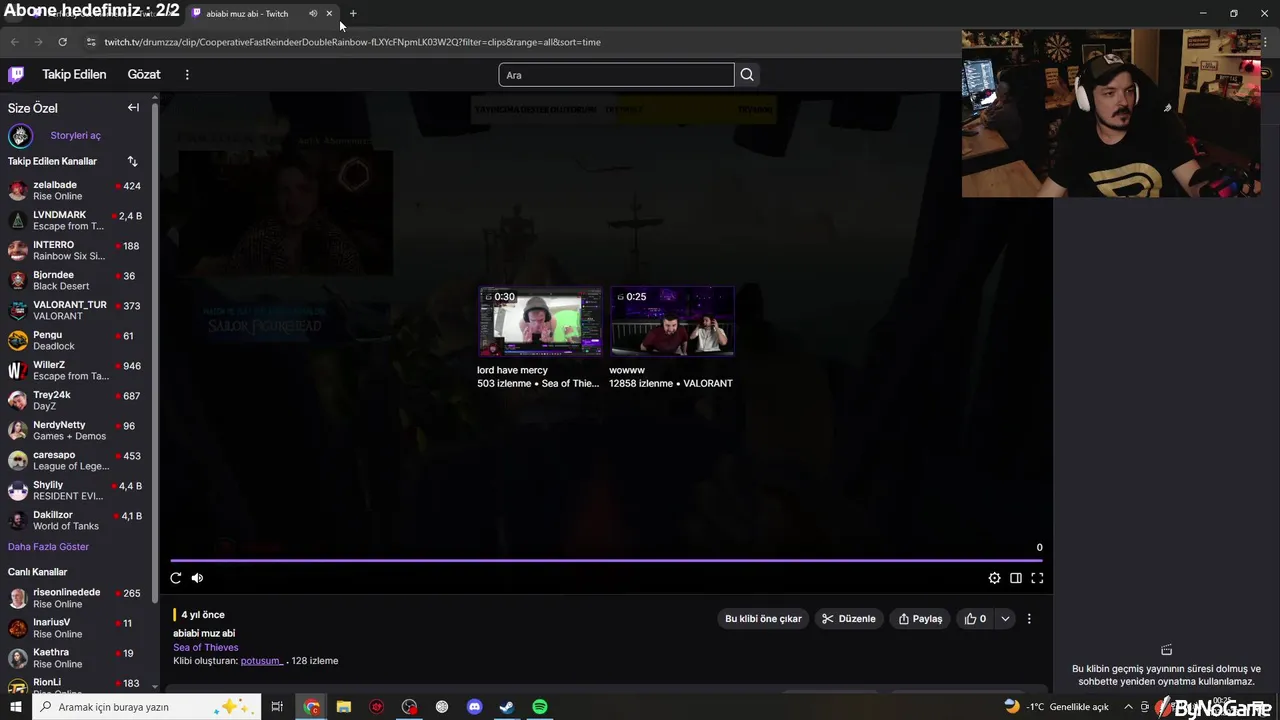Mute the clip player volume icon
The width and height of the screenshot is (1280, 720).
point(197,578)
